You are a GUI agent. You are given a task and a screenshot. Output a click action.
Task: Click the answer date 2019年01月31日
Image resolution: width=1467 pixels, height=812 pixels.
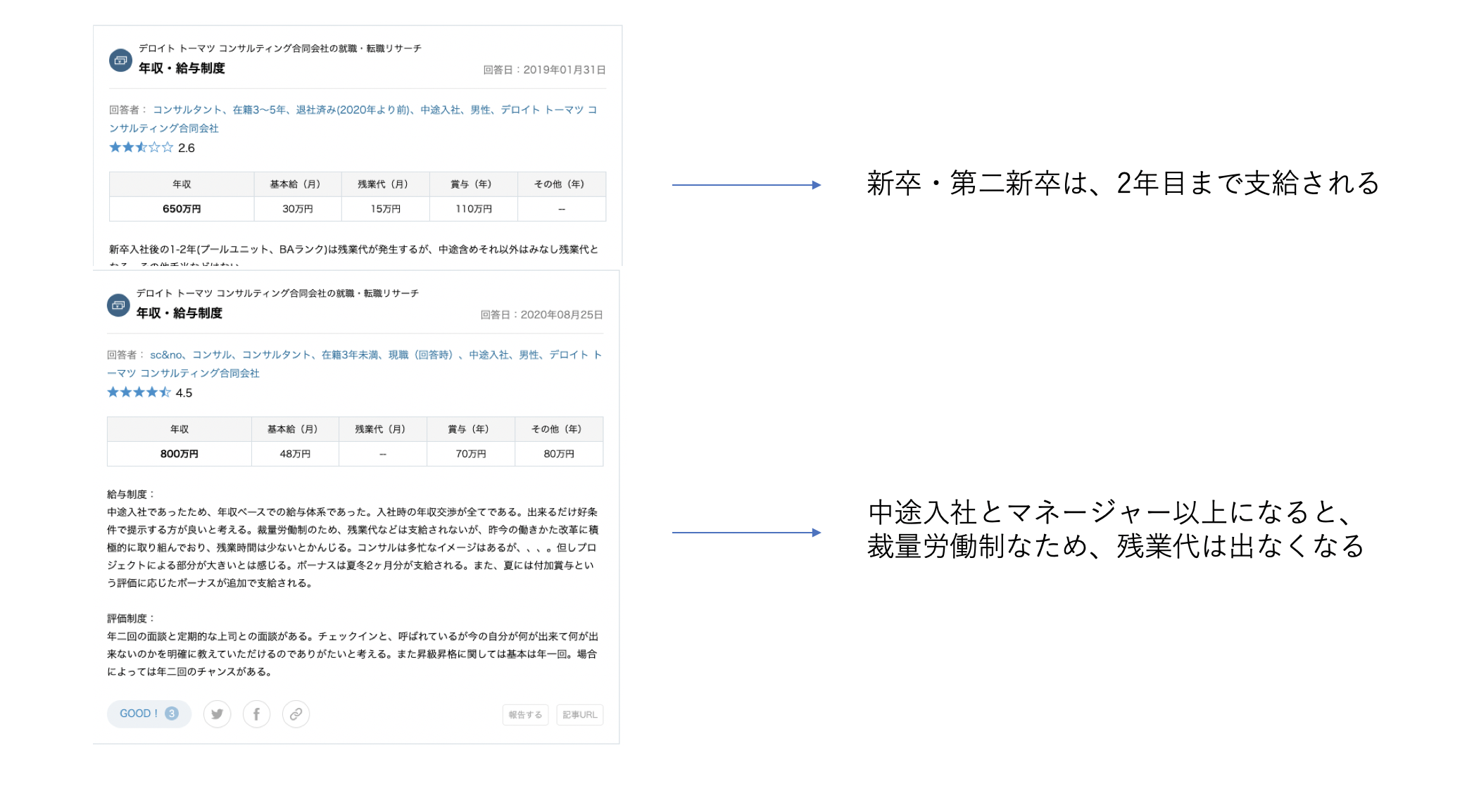[x=544, y=70]
